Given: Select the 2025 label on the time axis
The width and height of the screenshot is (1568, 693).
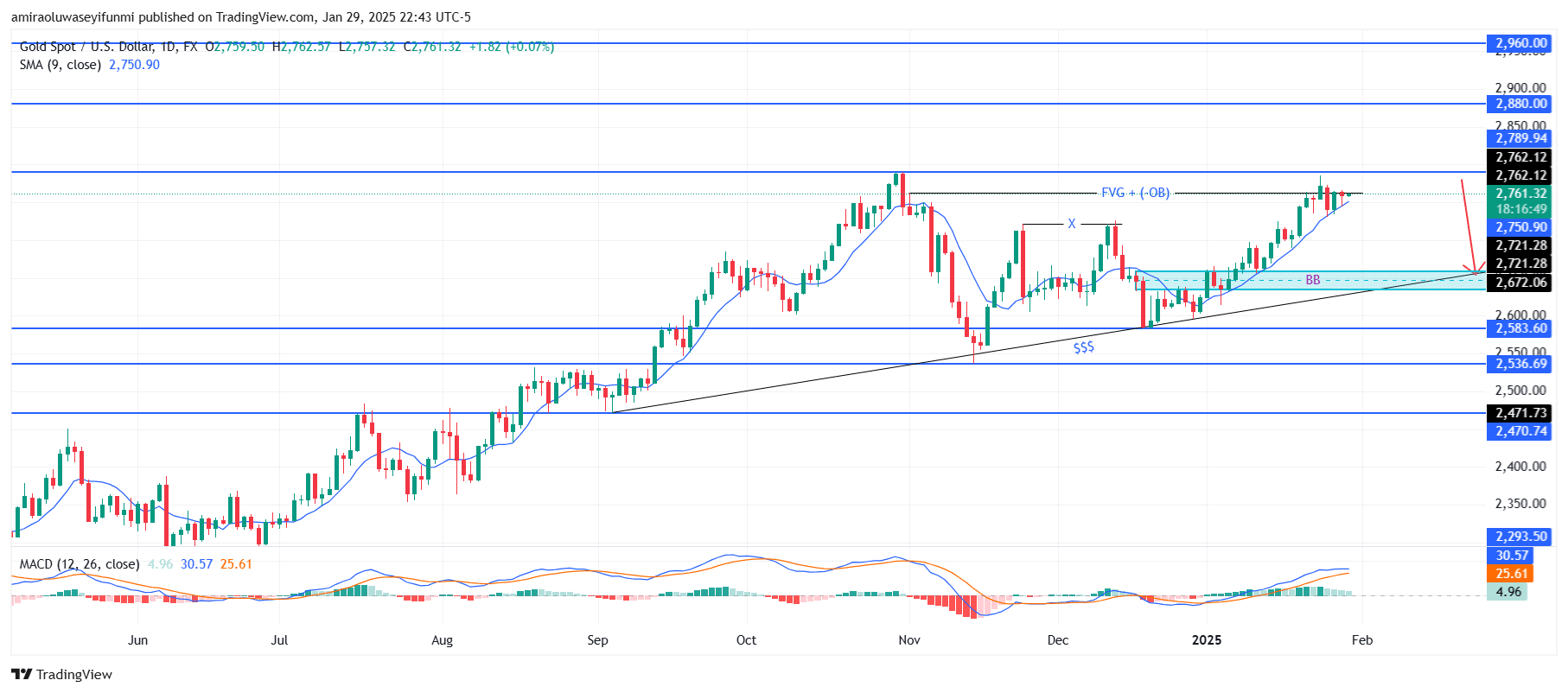Looking at the screenshot, I should click(x=1207, y=640).
